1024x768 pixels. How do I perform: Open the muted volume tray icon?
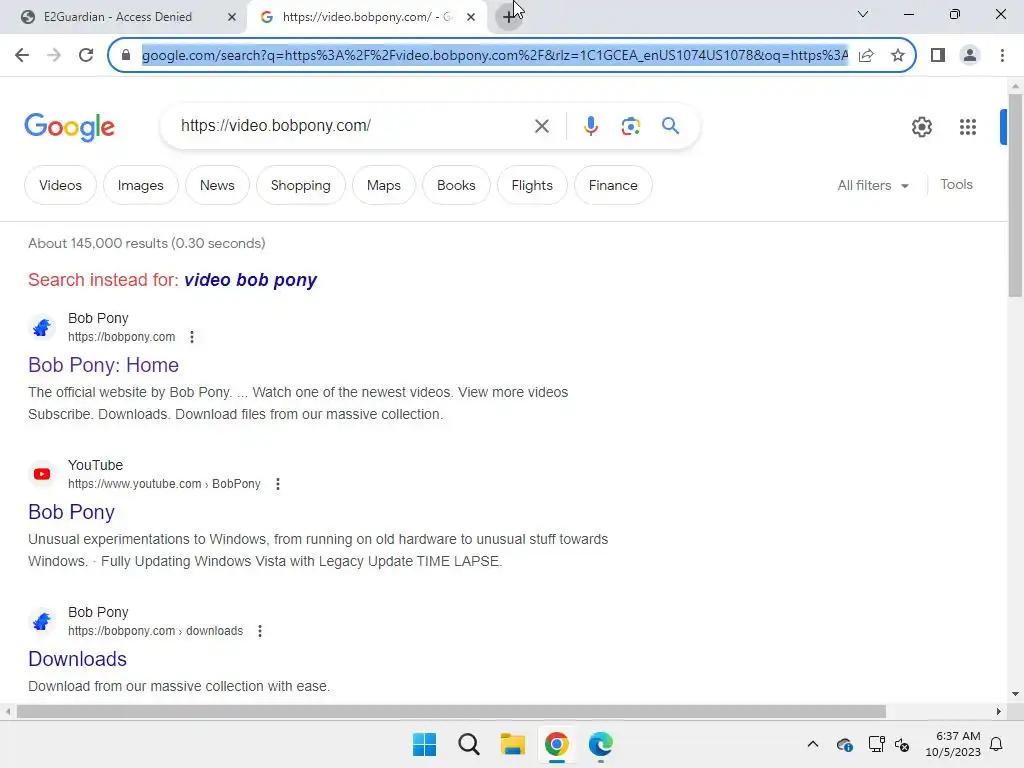click(902, 744)
